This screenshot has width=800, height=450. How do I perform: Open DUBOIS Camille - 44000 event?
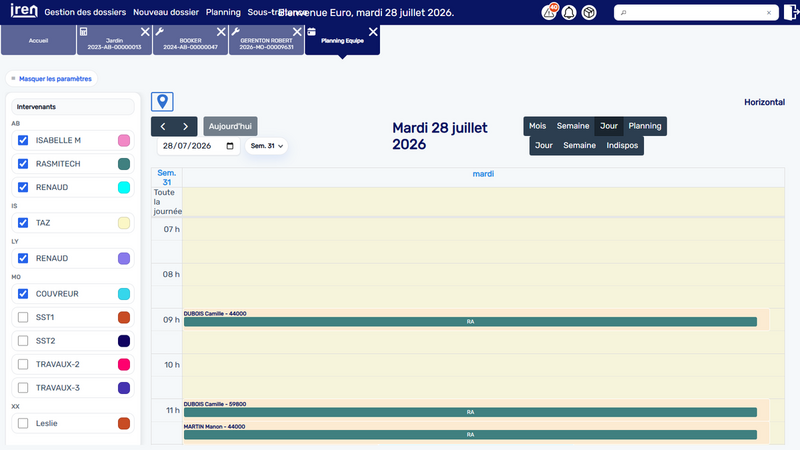476,319
